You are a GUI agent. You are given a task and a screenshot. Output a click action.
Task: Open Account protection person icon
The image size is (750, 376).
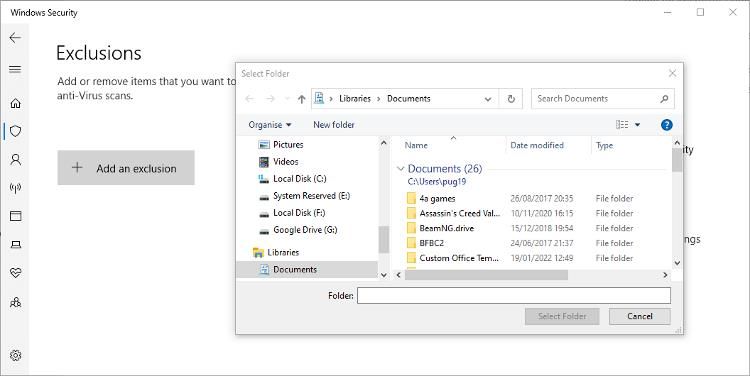click(x=15, y=159)
